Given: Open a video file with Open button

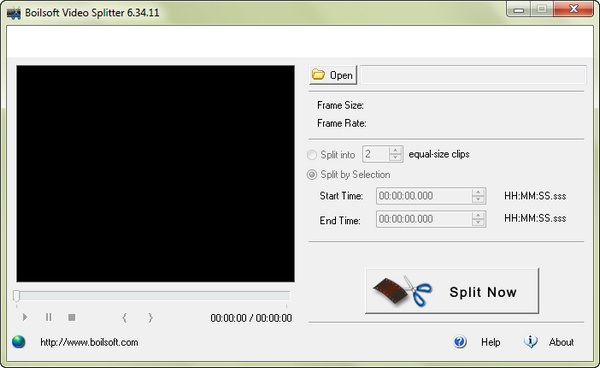Looking at the screenshot, I should [333, 75].
